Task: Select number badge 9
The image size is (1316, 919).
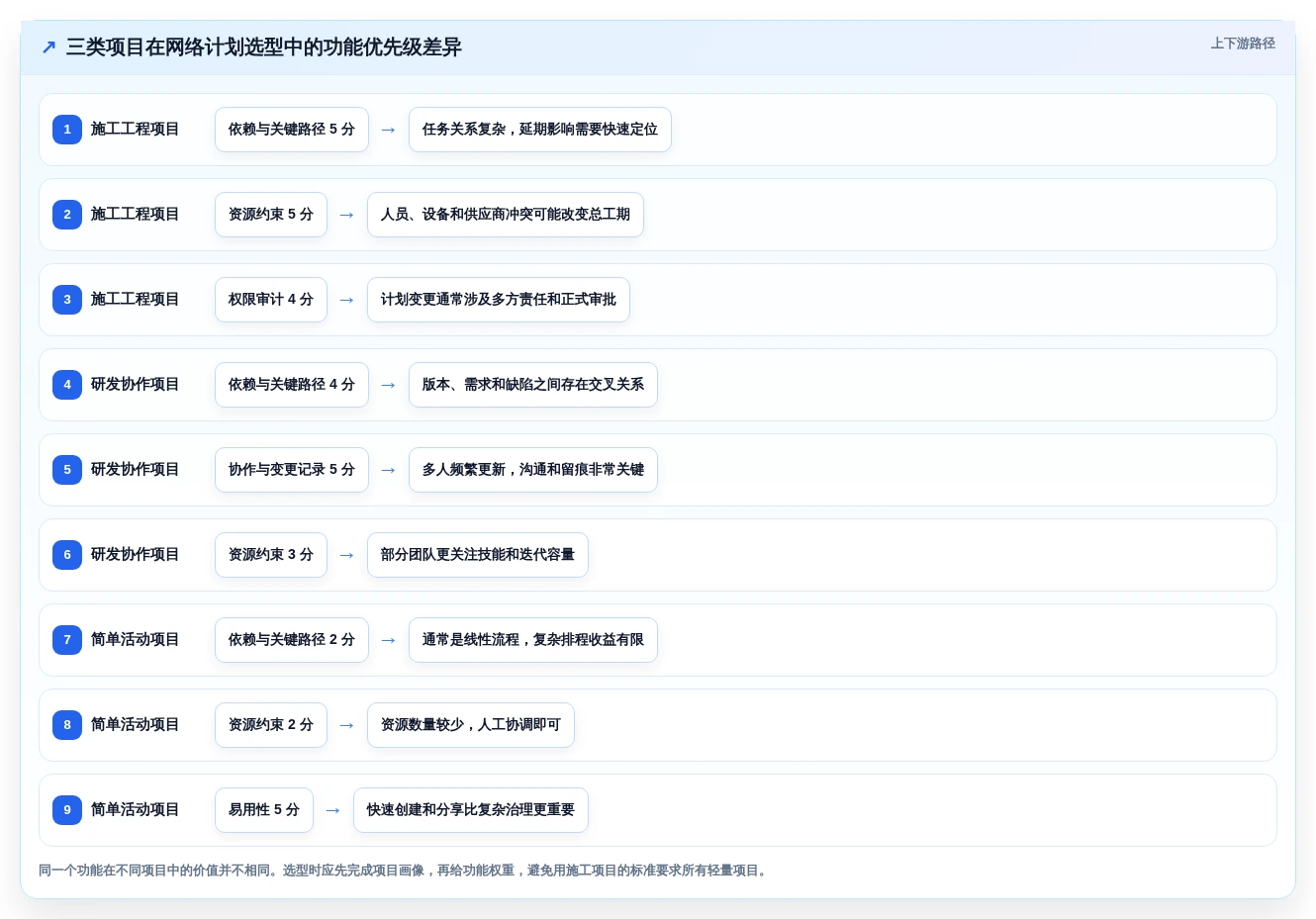Action: coord(67,810)
